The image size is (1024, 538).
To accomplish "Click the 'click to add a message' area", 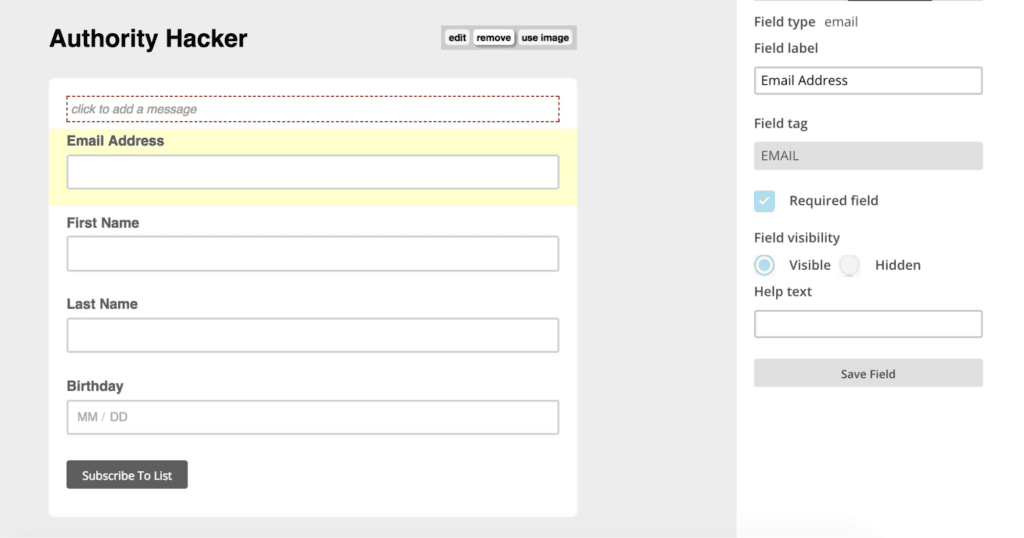I will (x=313, y=109).
